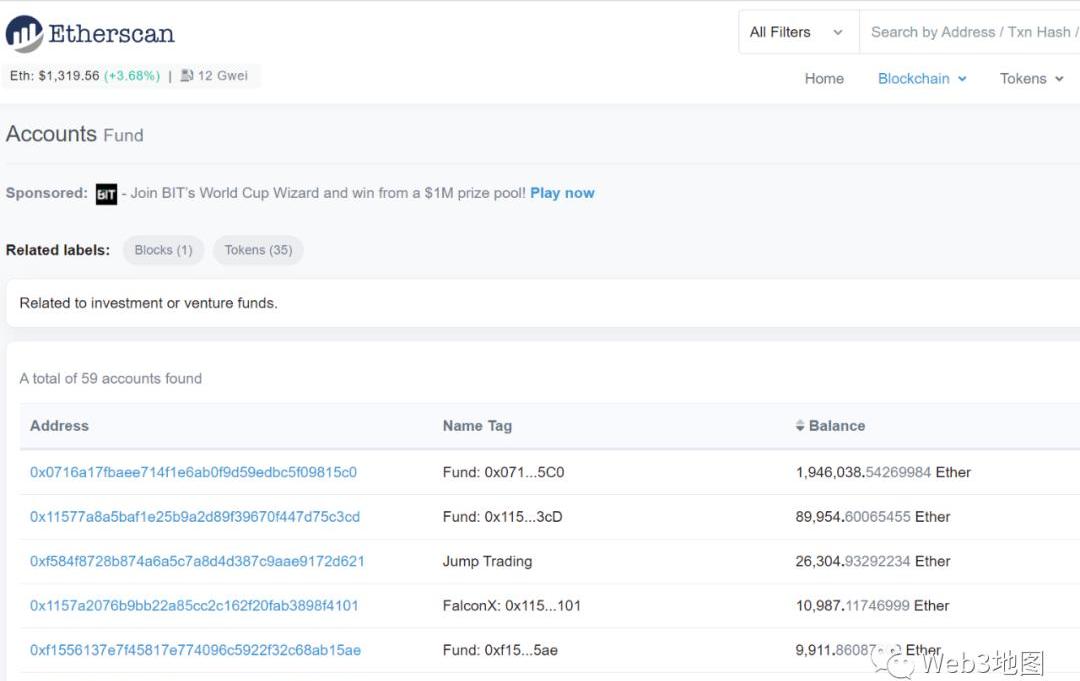Open the FalconX address 0x1157a2076b9b...
This screenshot has width=1080, height=681.
pos(194,605)
